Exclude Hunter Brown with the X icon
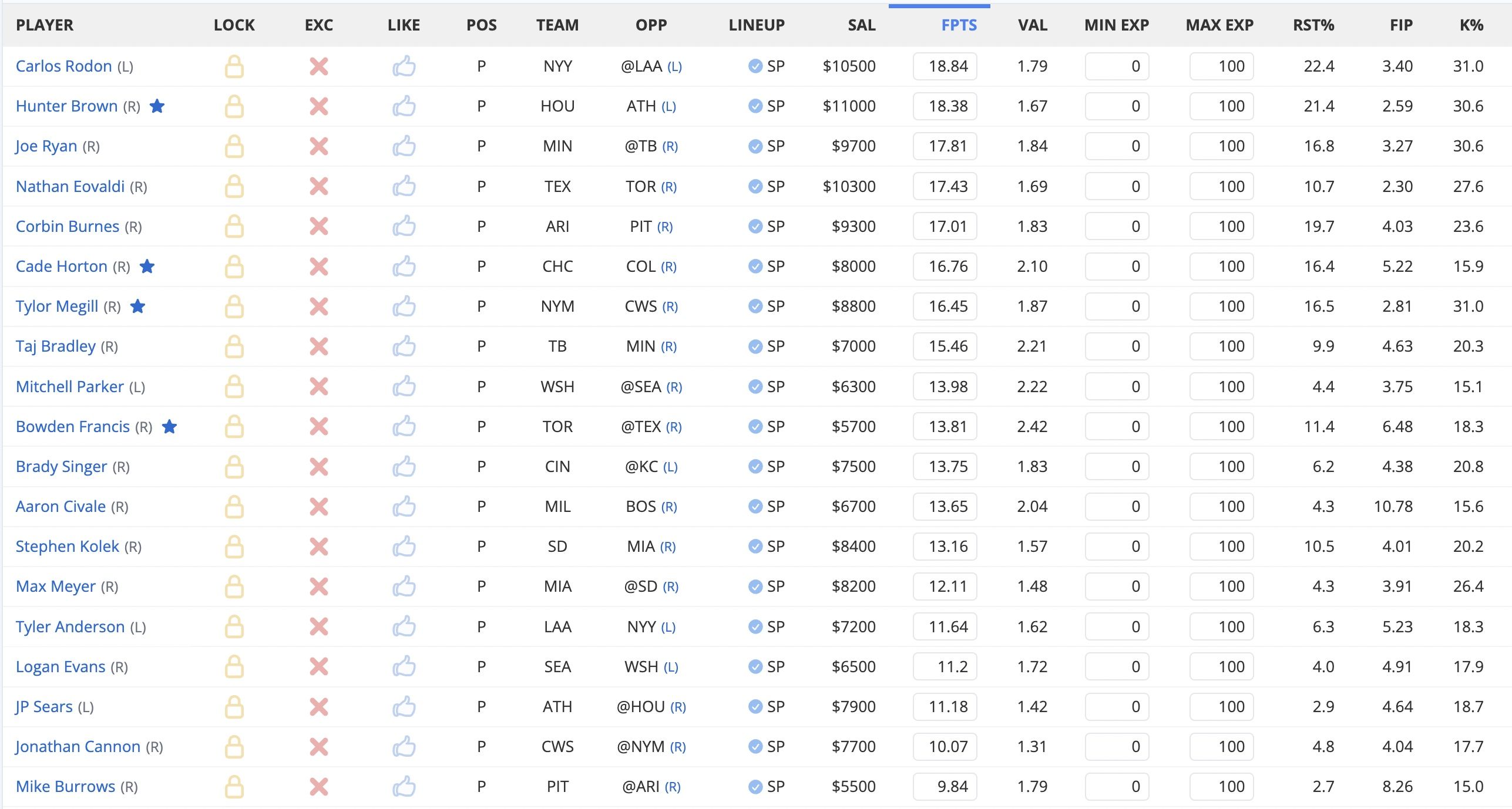 click(x=319, y=106)
